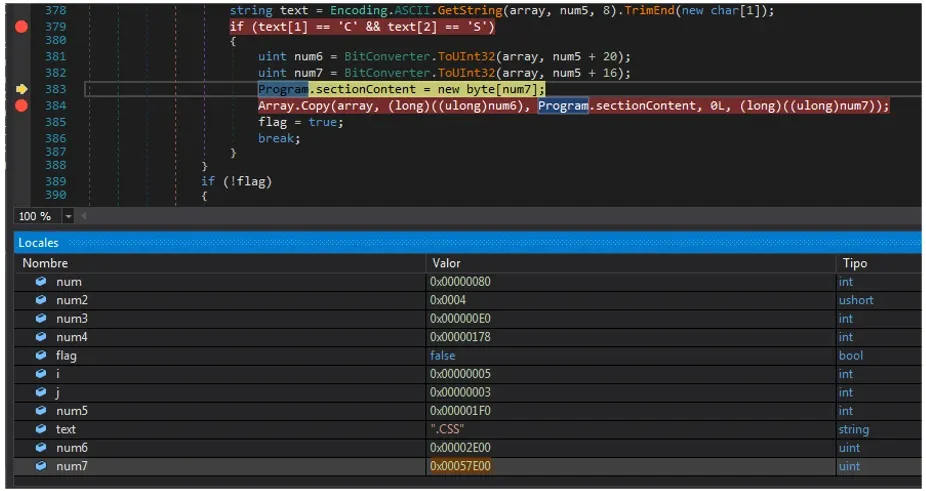Click the variable icon beside text

click(41, 429)
